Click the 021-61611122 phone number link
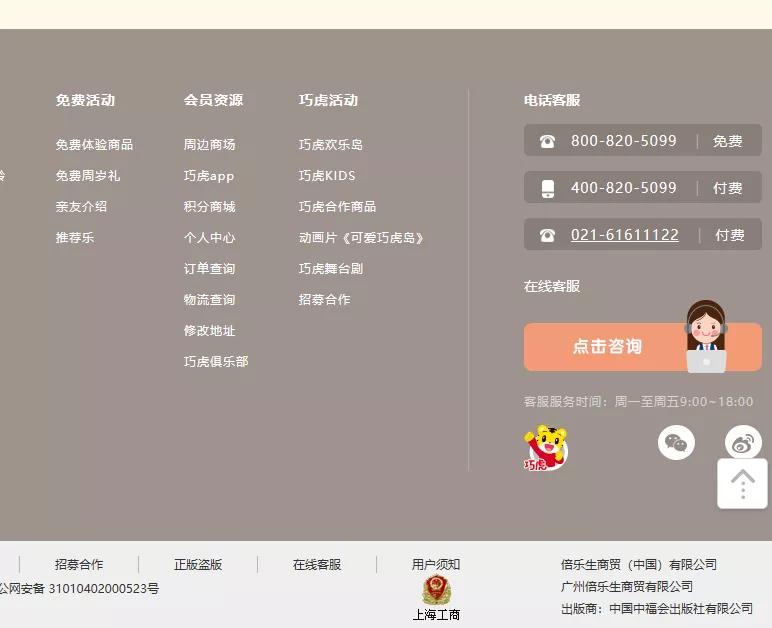This screenshot has width=772, height=628. point(624,235)
